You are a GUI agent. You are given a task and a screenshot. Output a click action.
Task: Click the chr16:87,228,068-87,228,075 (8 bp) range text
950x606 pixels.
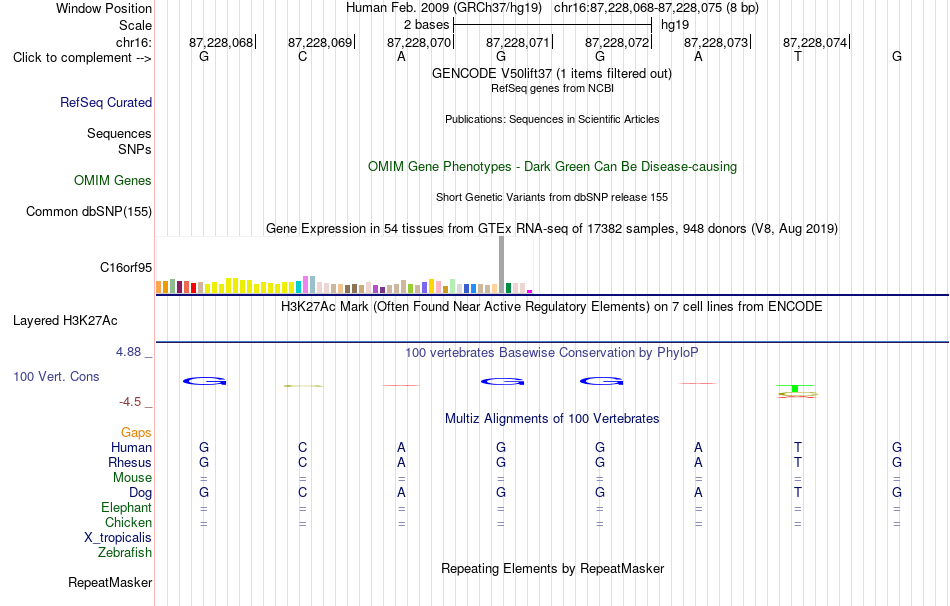[x=656, y=8]
